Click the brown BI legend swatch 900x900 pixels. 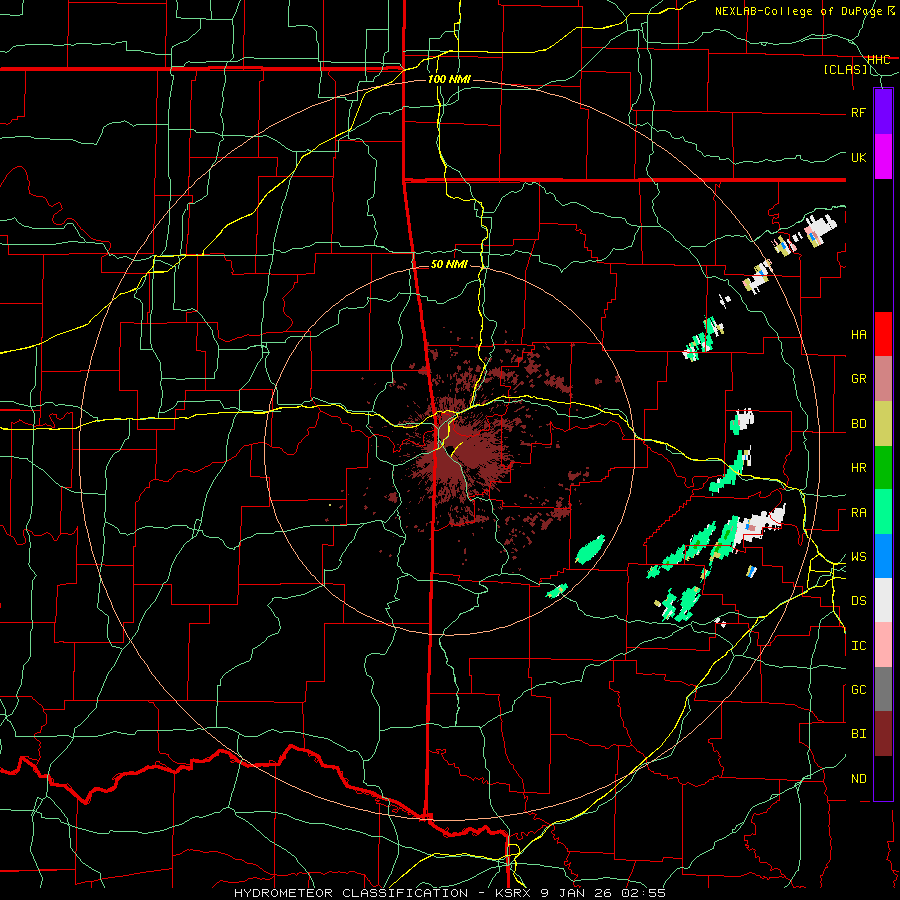[x=883, y=734]
